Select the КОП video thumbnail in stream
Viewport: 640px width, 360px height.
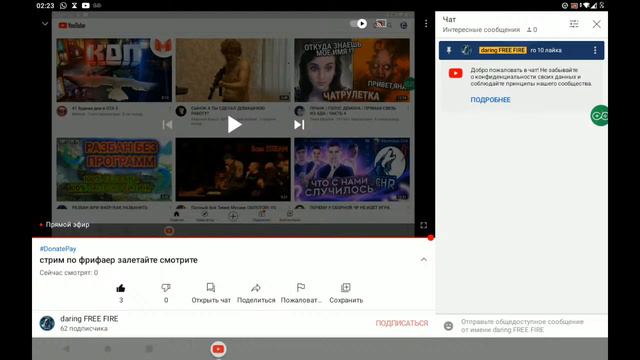click(114, 70)
